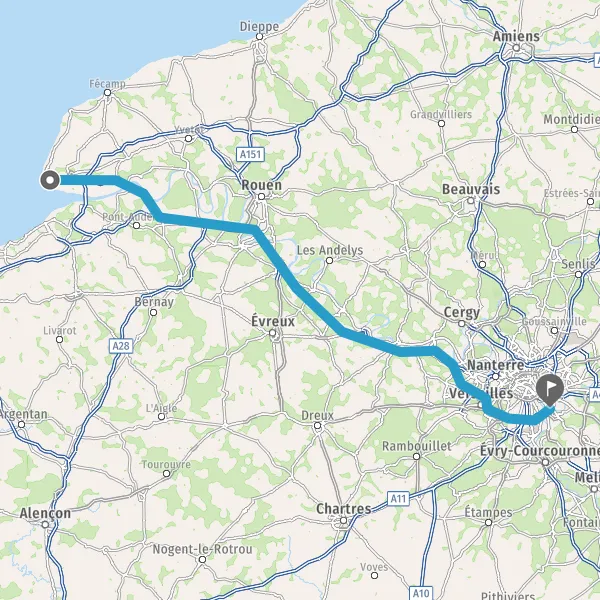The height and width of the screenshot is (600, 600).
Task: Click the Beauvais city label
Action: (x=471, y=189)
